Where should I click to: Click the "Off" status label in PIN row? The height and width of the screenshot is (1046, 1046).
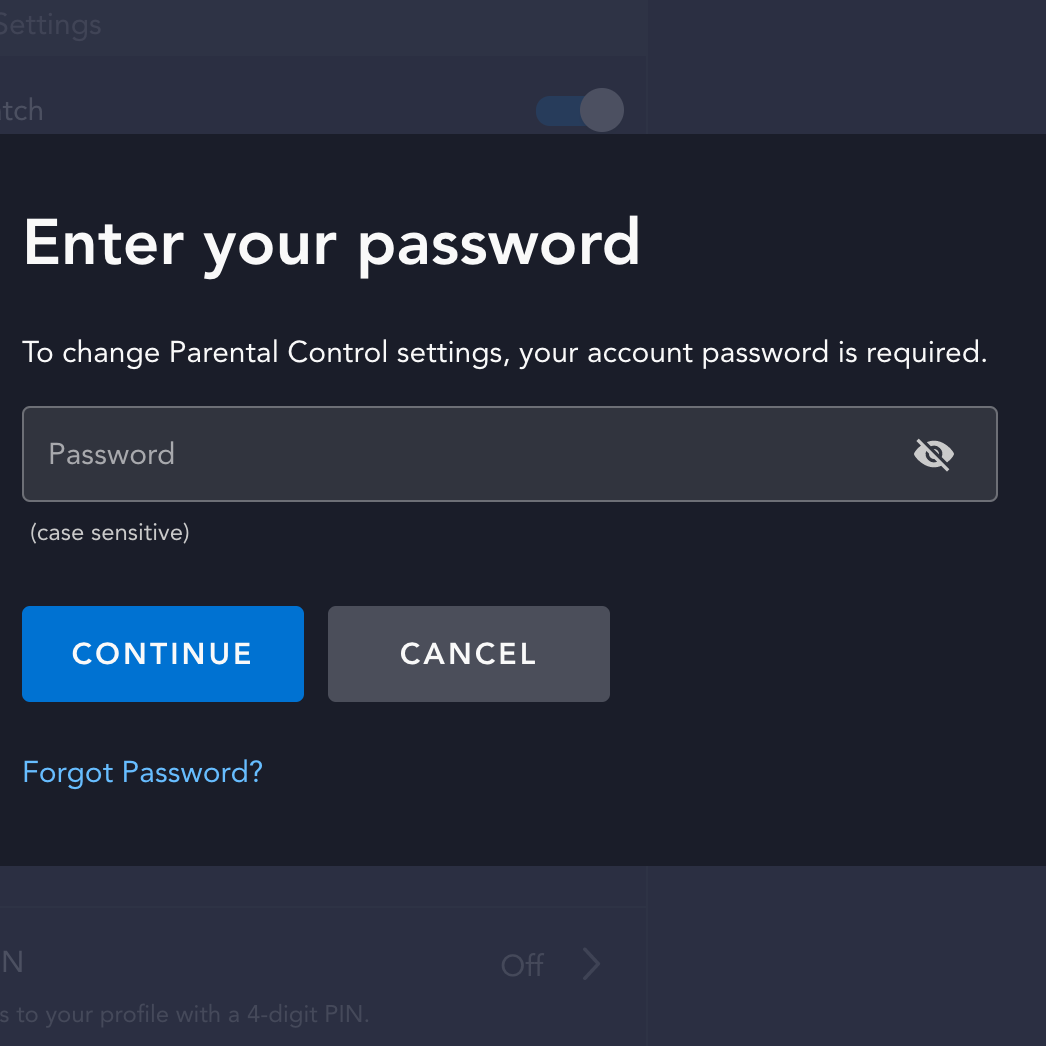(x=522, y=965)
